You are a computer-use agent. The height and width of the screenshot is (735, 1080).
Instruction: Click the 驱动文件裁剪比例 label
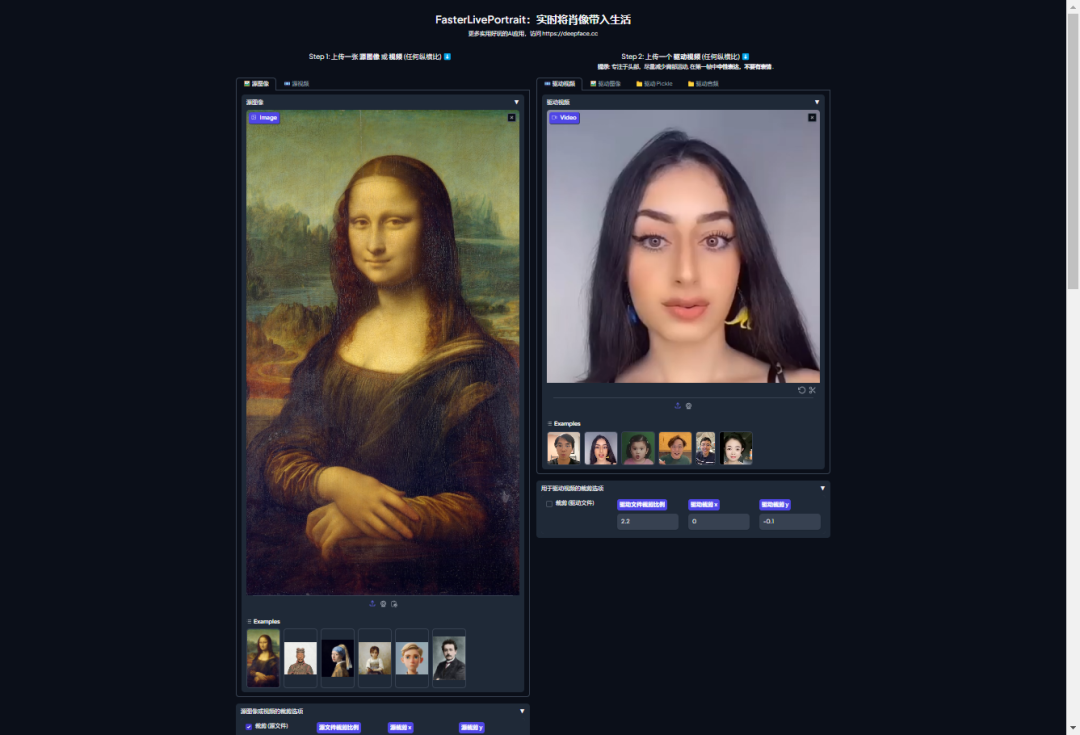pyautogui.click(x=642, y=505)
